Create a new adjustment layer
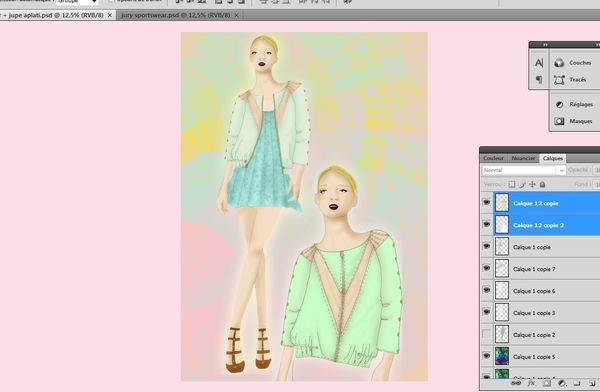The height and width of the screenshot is (392, 600). 562,383
